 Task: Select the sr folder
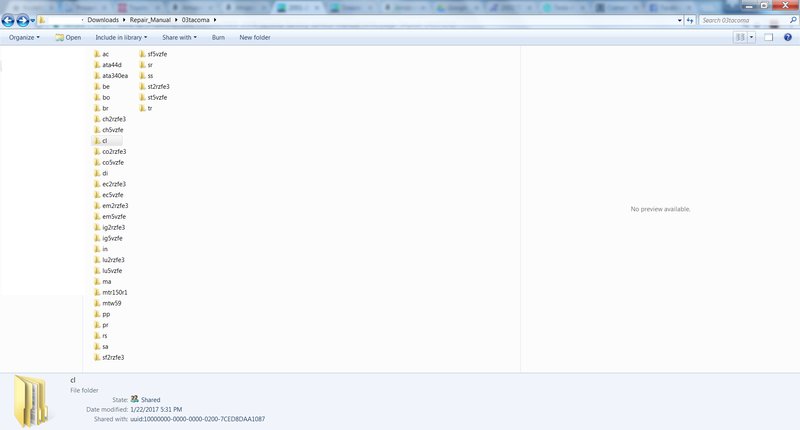[x=146, y=65]
